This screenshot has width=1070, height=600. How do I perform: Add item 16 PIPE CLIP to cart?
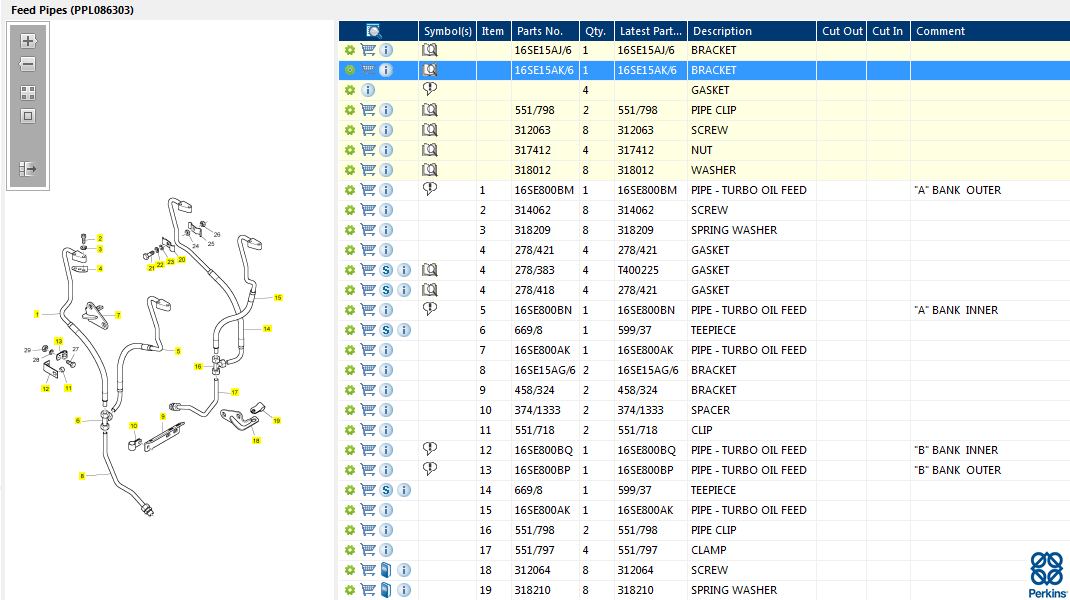[x=368, y=530]
